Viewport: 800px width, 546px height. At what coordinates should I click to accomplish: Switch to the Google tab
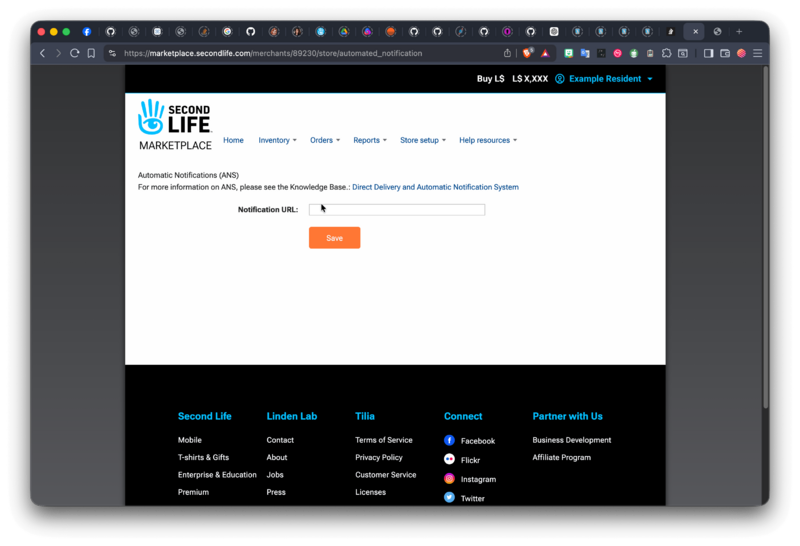pyautogui.click(x=228, y=32)
